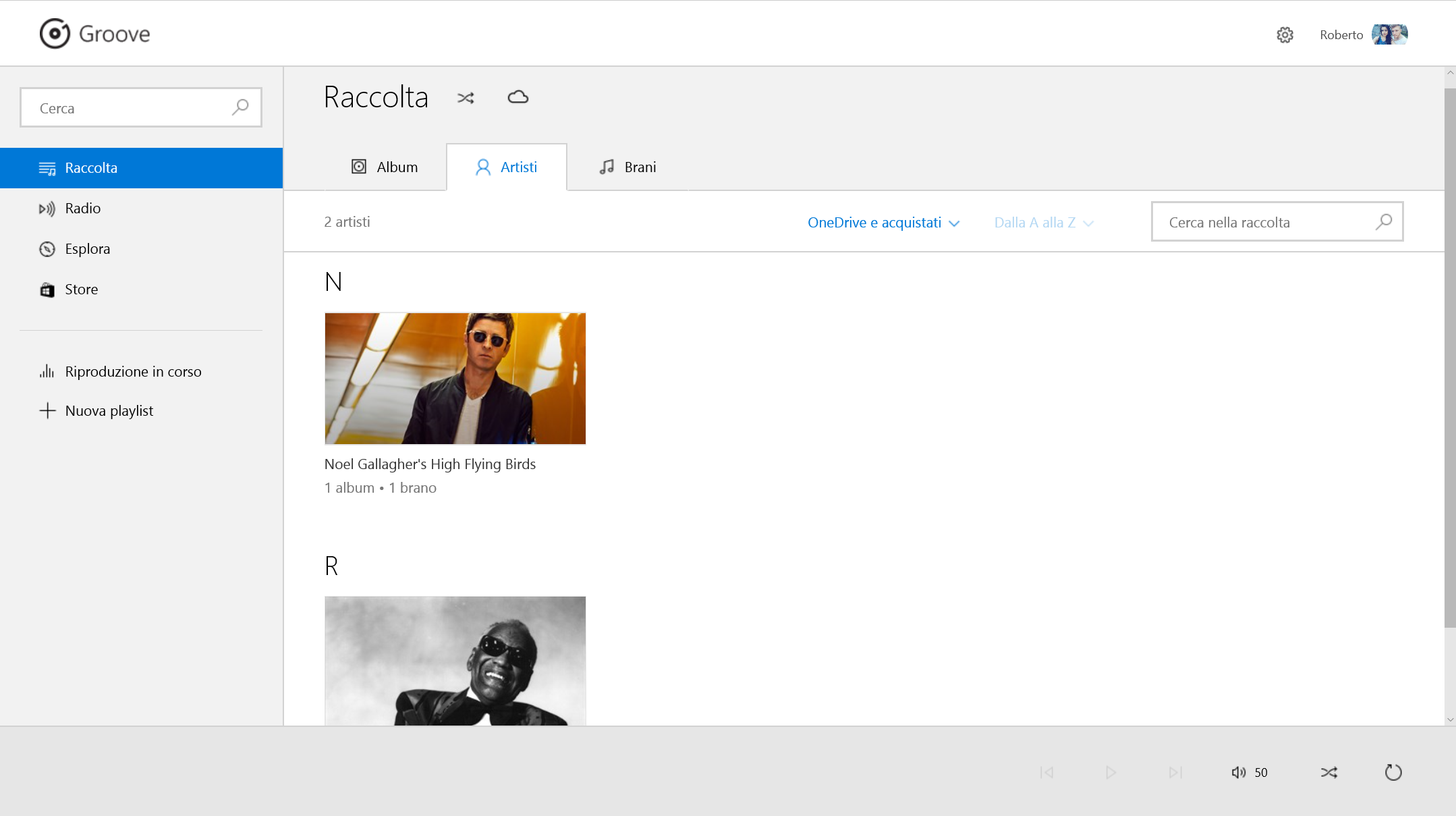Click the Noel Gallagher's High Flying Birds name
This screenshot has width=1456, height=816.
pyautogui.click(x=430, y=464)
